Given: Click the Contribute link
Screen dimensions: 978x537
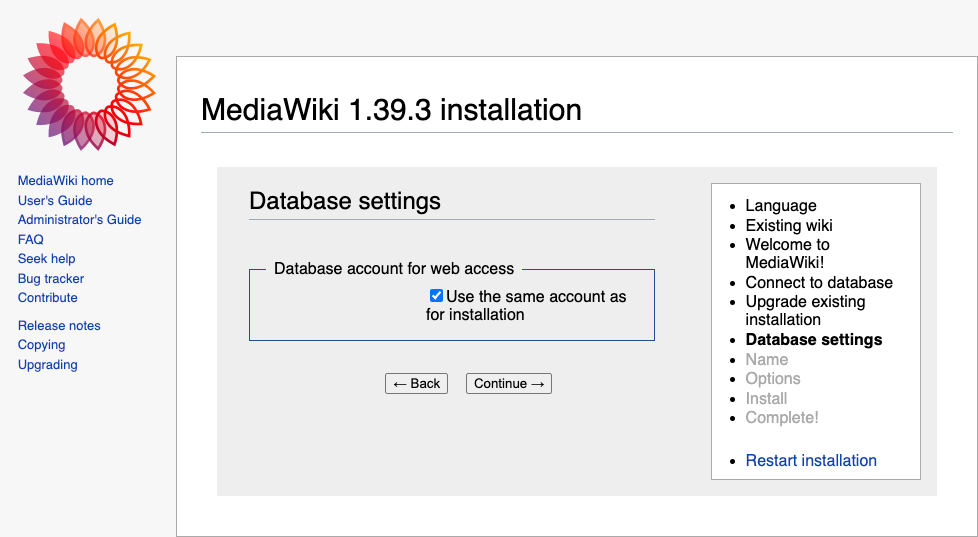Looking at the screenshot, I should coord(48,298).
